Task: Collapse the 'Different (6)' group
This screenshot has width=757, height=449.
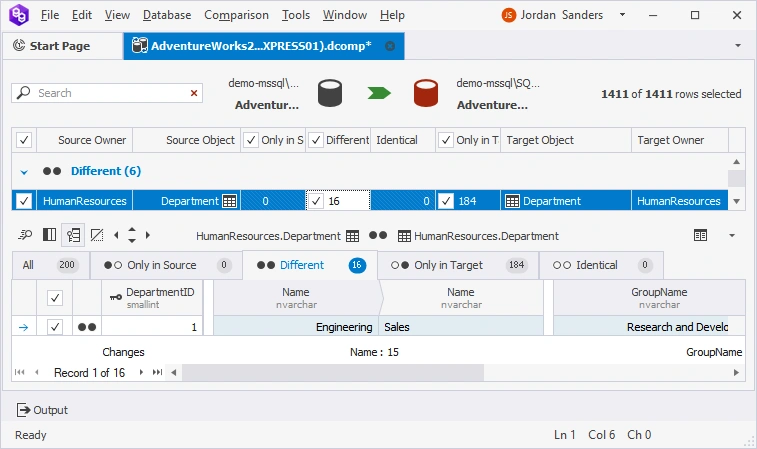Action: tap(24, 171)
